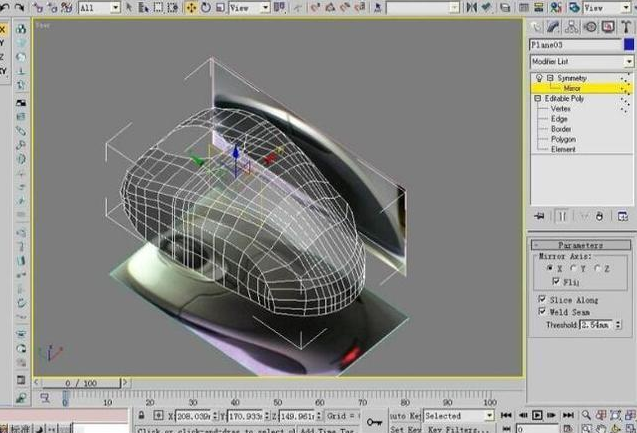This screenshot has width=637, height=433.
Task: Select the Z mirror axis radio button
Action: pyautogui.click(x=597, y=268)
